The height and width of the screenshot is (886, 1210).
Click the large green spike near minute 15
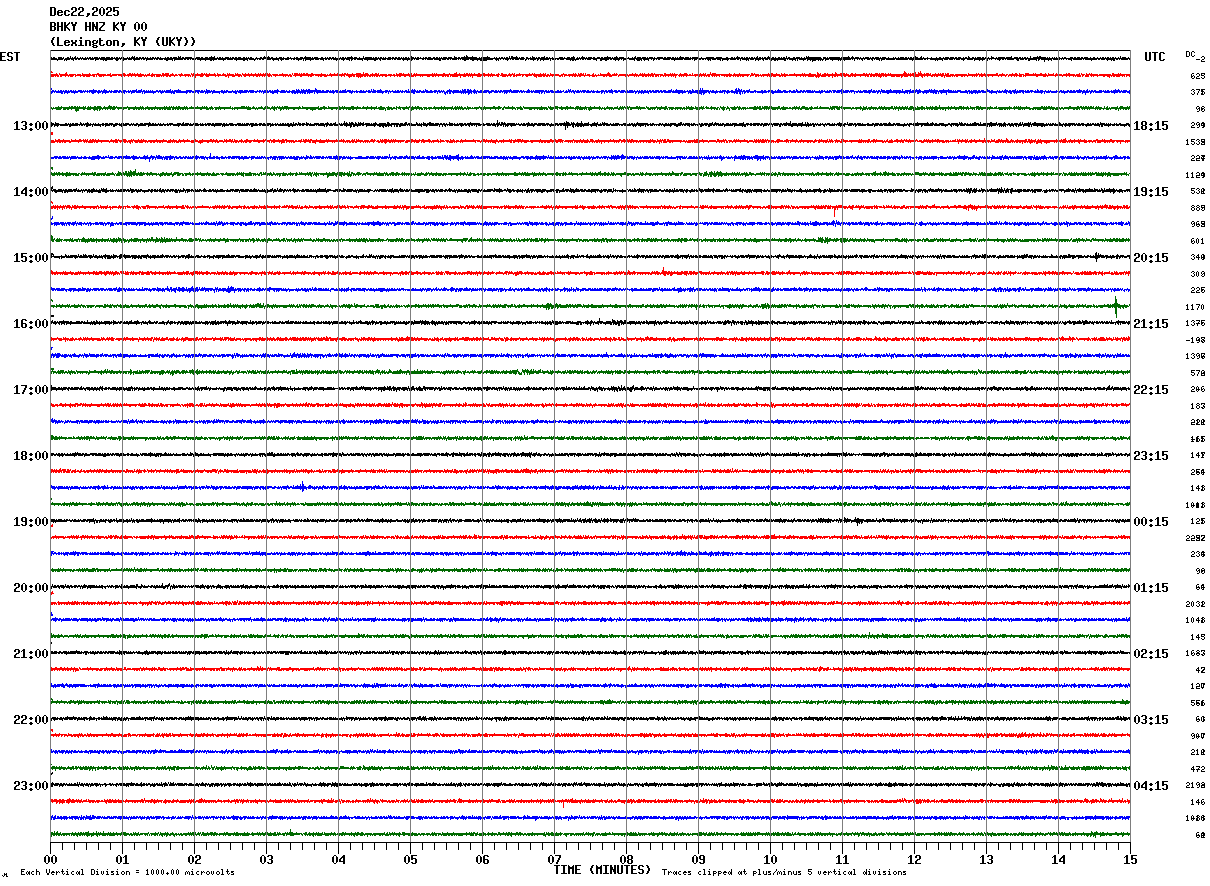(1116, 306)
